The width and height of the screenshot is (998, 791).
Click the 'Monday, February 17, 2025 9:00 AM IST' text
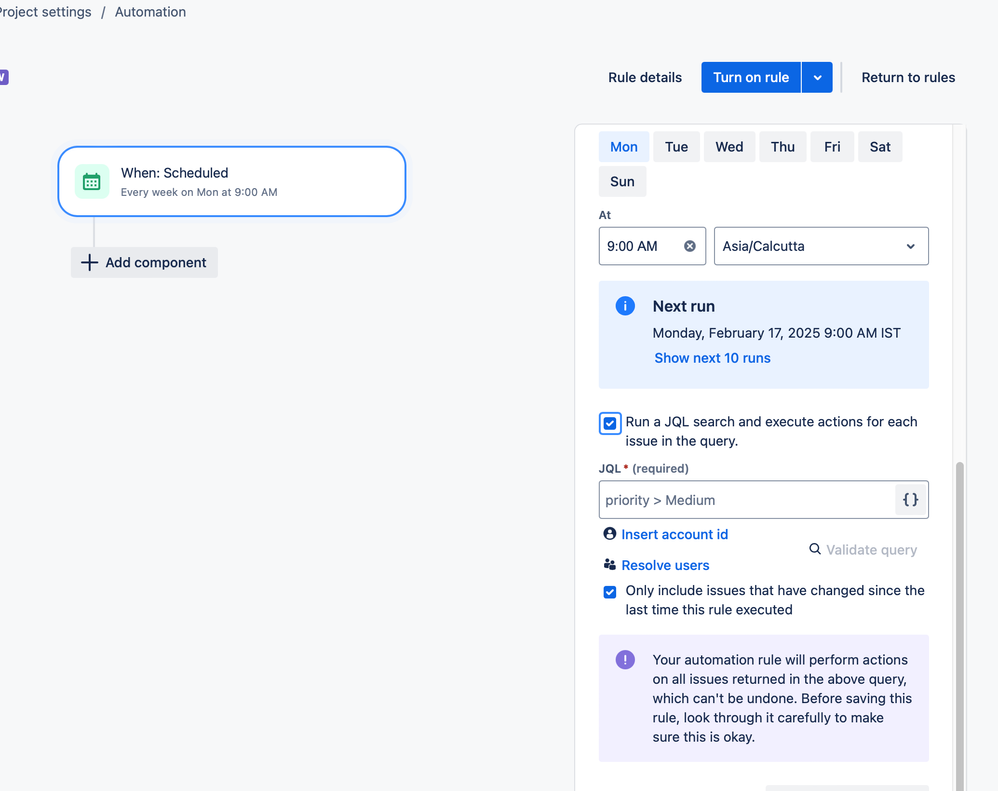[777, 333]
